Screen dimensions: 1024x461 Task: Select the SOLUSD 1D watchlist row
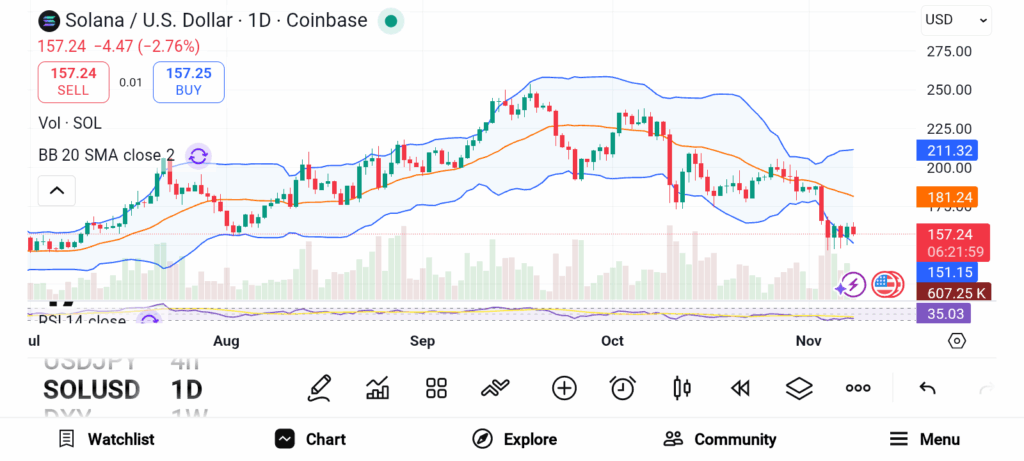(122, 389)
